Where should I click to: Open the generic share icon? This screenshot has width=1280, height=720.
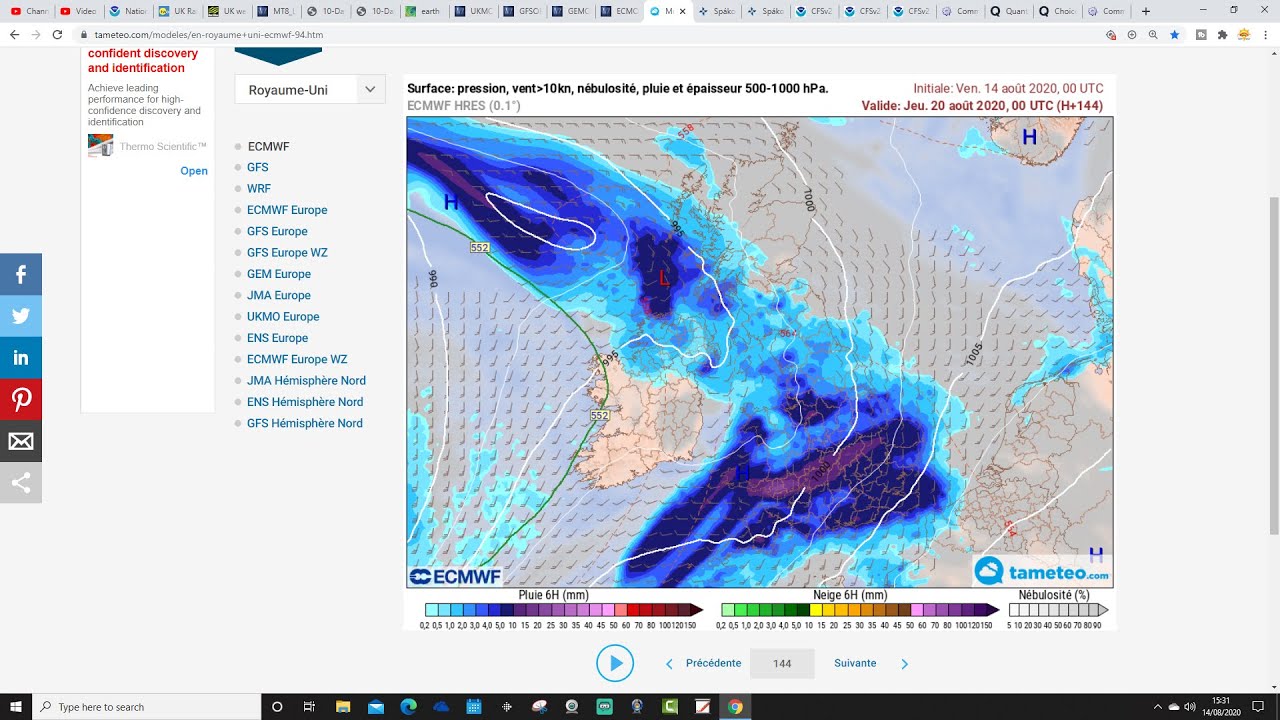21,484
